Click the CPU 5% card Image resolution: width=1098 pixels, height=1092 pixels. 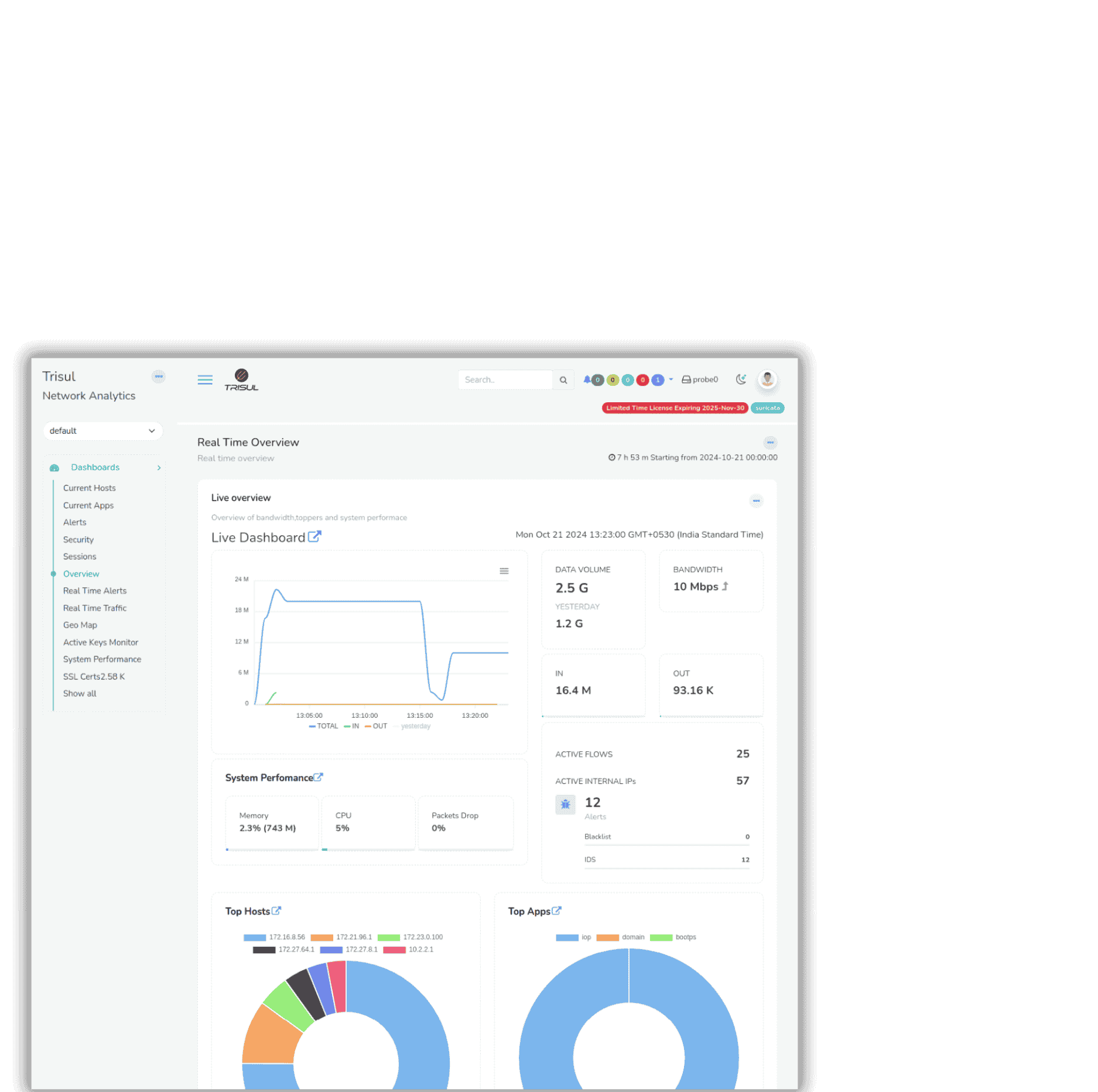[x=368, y=823]
